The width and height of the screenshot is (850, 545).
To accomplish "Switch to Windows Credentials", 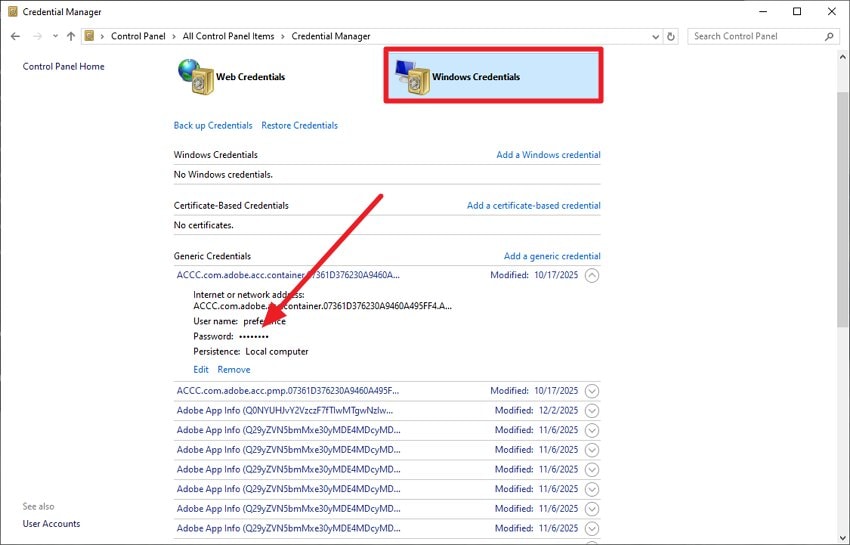I will point(493,75).
